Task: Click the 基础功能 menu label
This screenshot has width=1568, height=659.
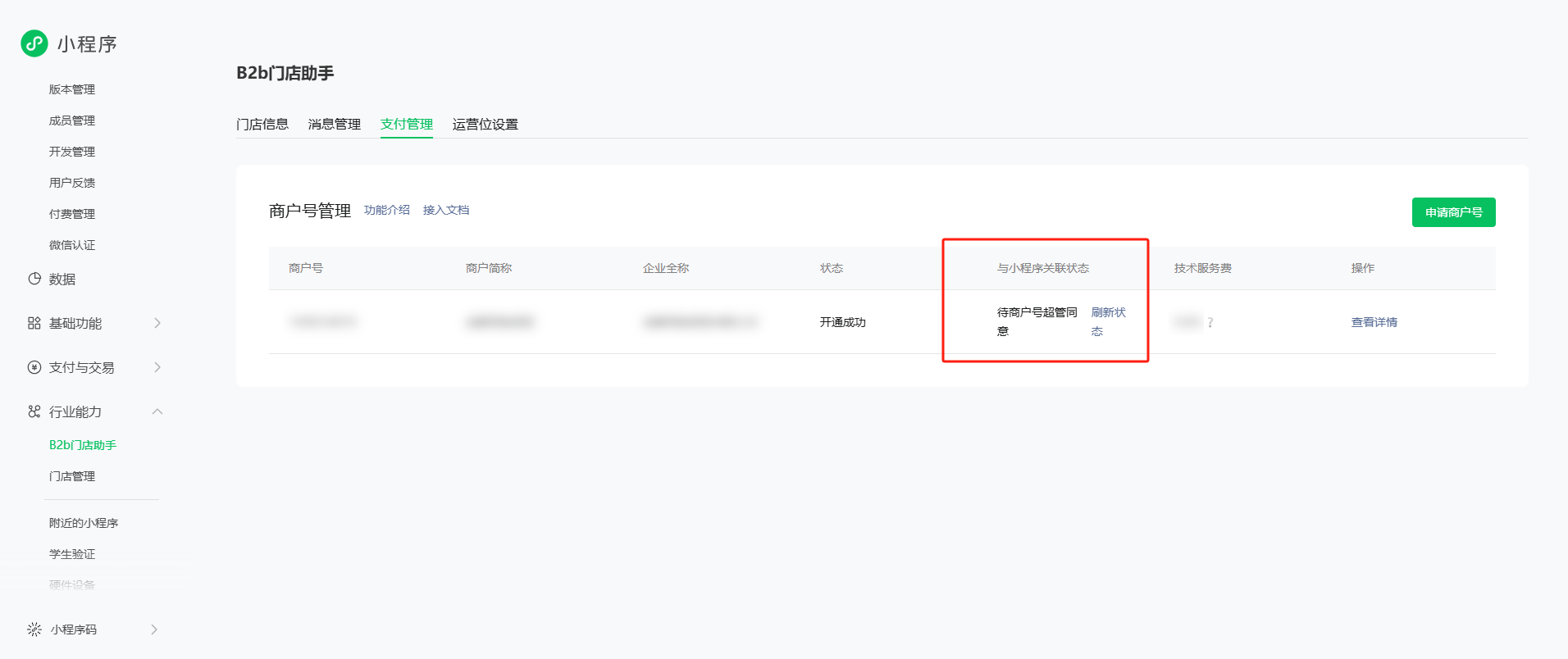Action: 75,323
